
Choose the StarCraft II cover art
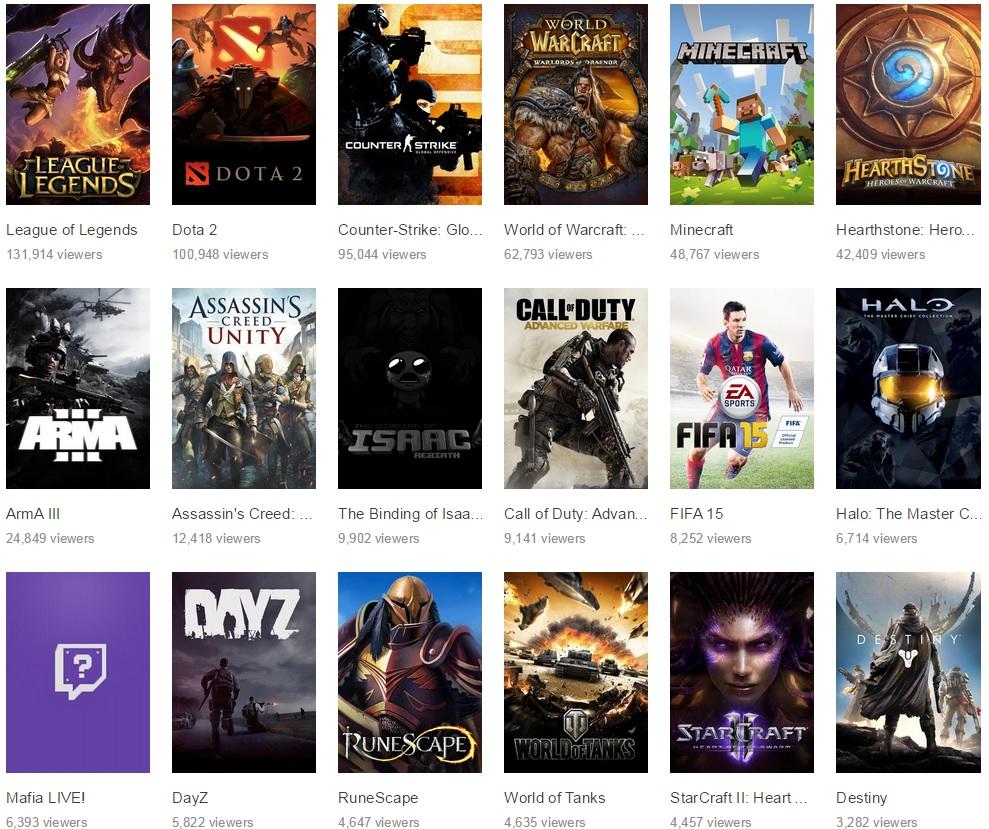(x=742, y=673)
